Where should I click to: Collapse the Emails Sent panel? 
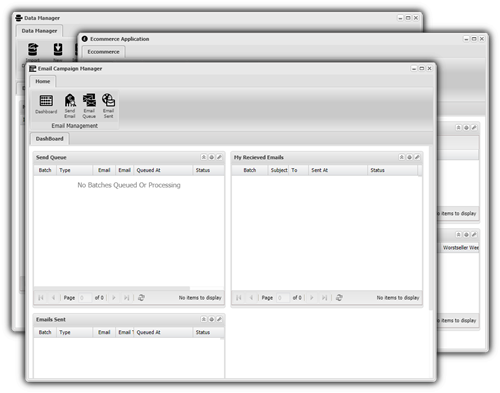pos(204,319)
